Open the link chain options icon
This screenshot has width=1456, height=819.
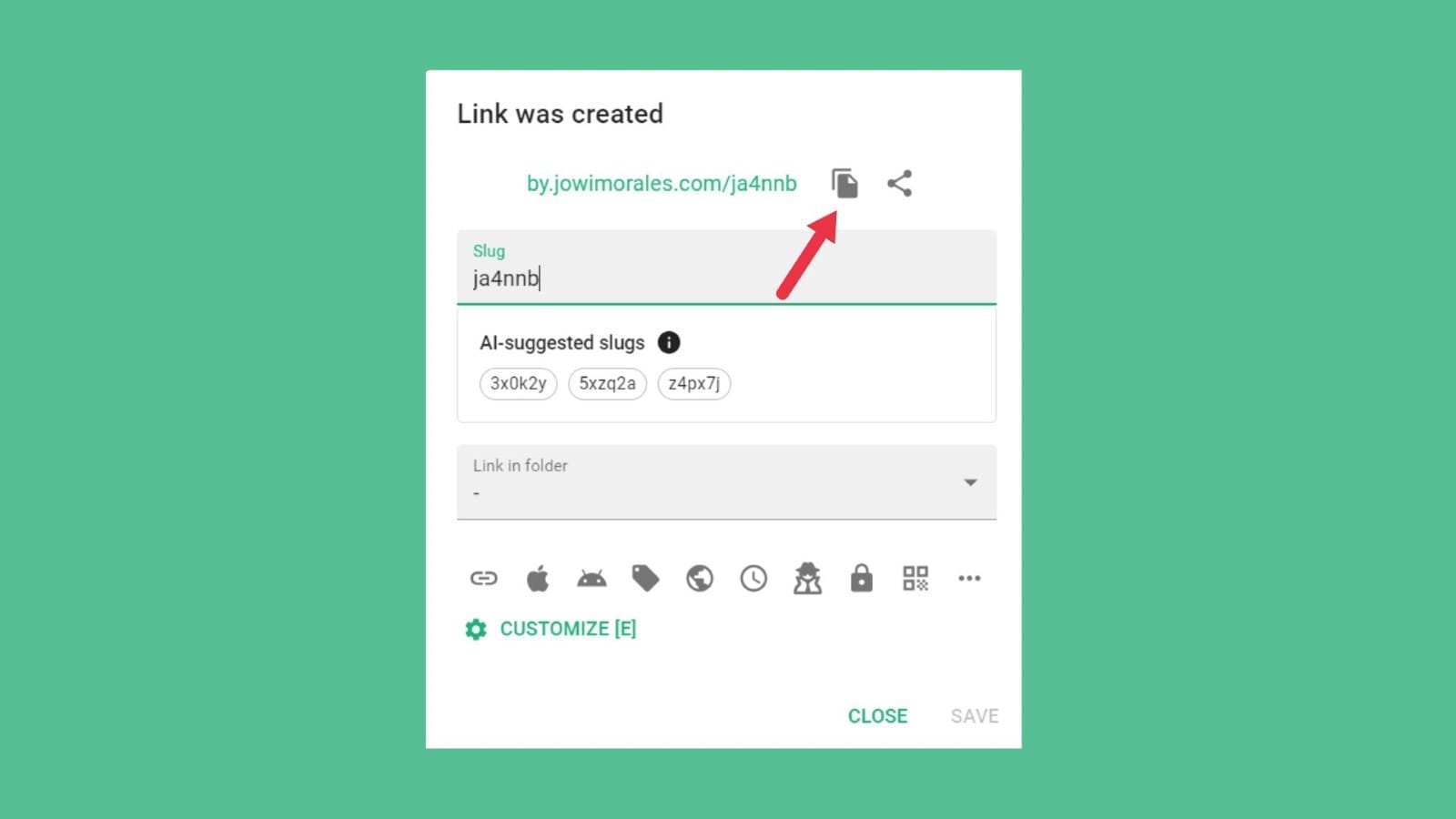[483, 579]
